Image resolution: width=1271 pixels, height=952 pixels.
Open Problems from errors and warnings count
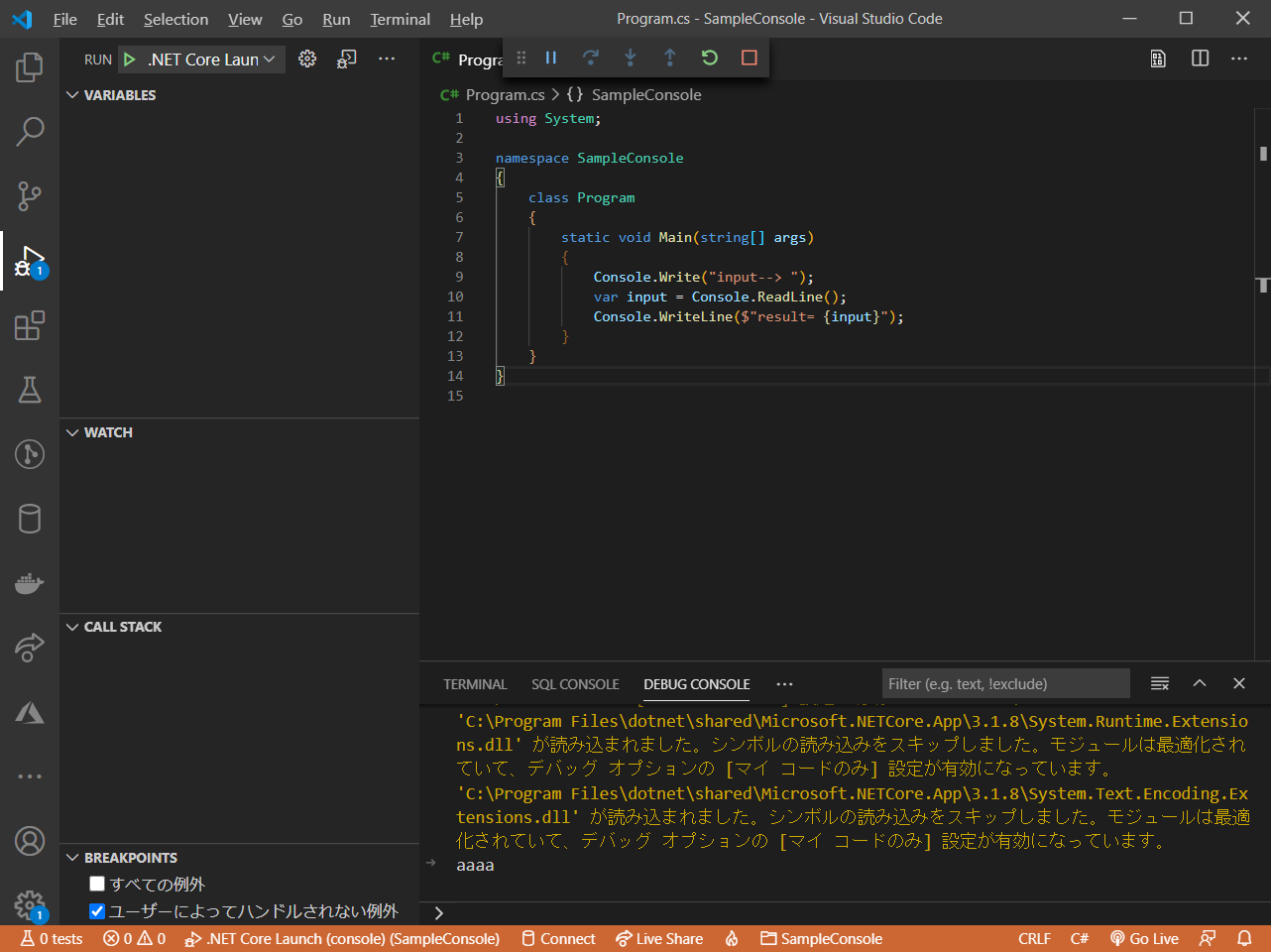(134, 939)
